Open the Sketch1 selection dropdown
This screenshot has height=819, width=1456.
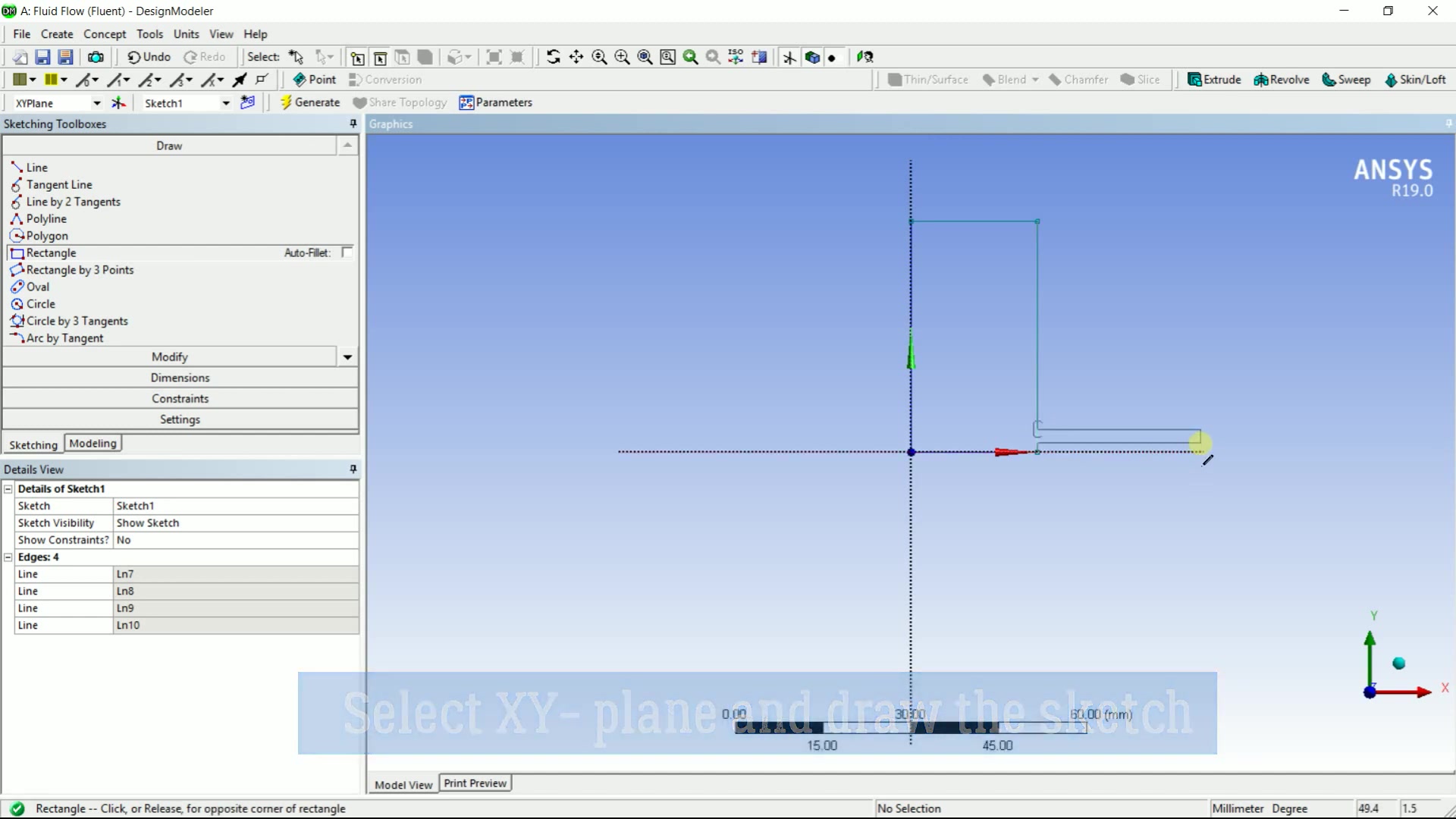pyautogui.click(x=224, y=102)
